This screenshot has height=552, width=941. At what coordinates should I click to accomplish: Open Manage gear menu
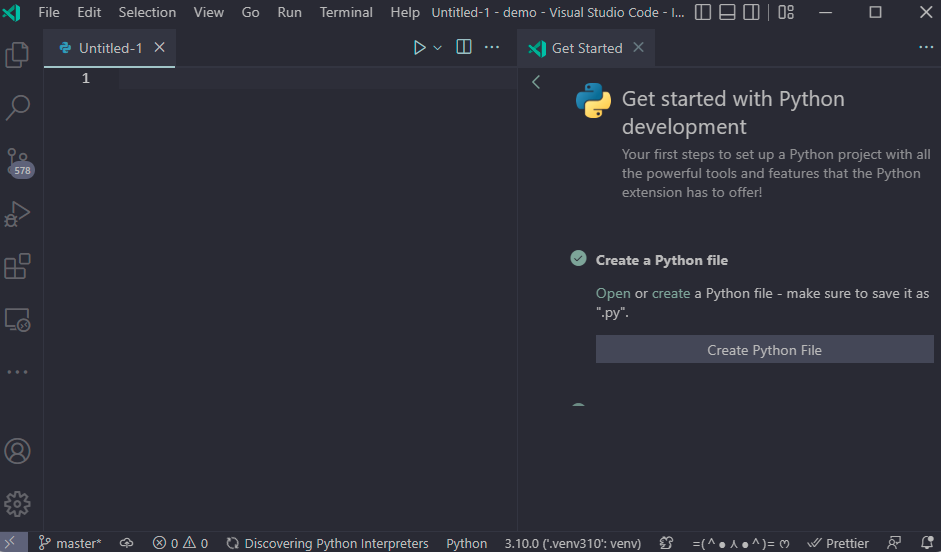tap(17, 504)
